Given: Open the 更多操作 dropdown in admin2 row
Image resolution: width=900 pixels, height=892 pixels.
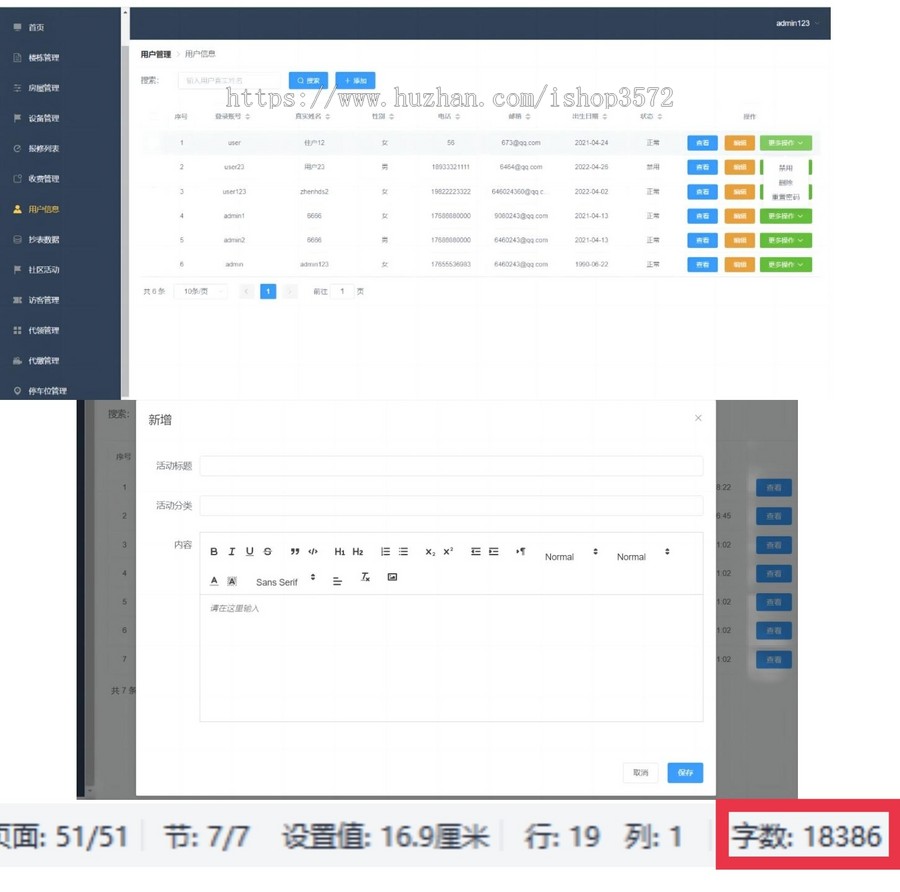Looking at the screenshot, I should point(786,240).
